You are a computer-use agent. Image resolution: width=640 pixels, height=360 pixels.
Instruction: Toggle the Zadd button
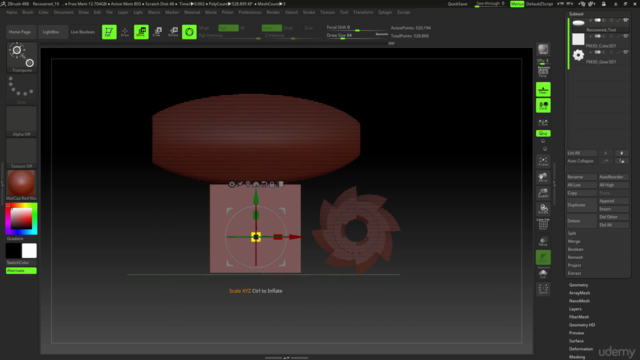(x=272, y=28)
